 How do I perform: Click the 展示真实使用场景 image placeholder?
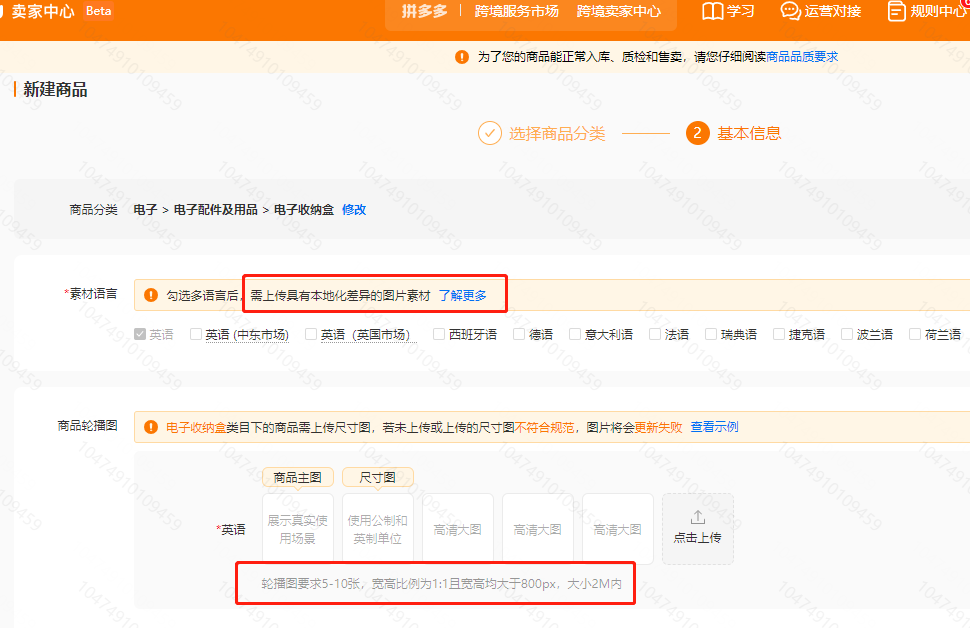click(x=297, y=528)
